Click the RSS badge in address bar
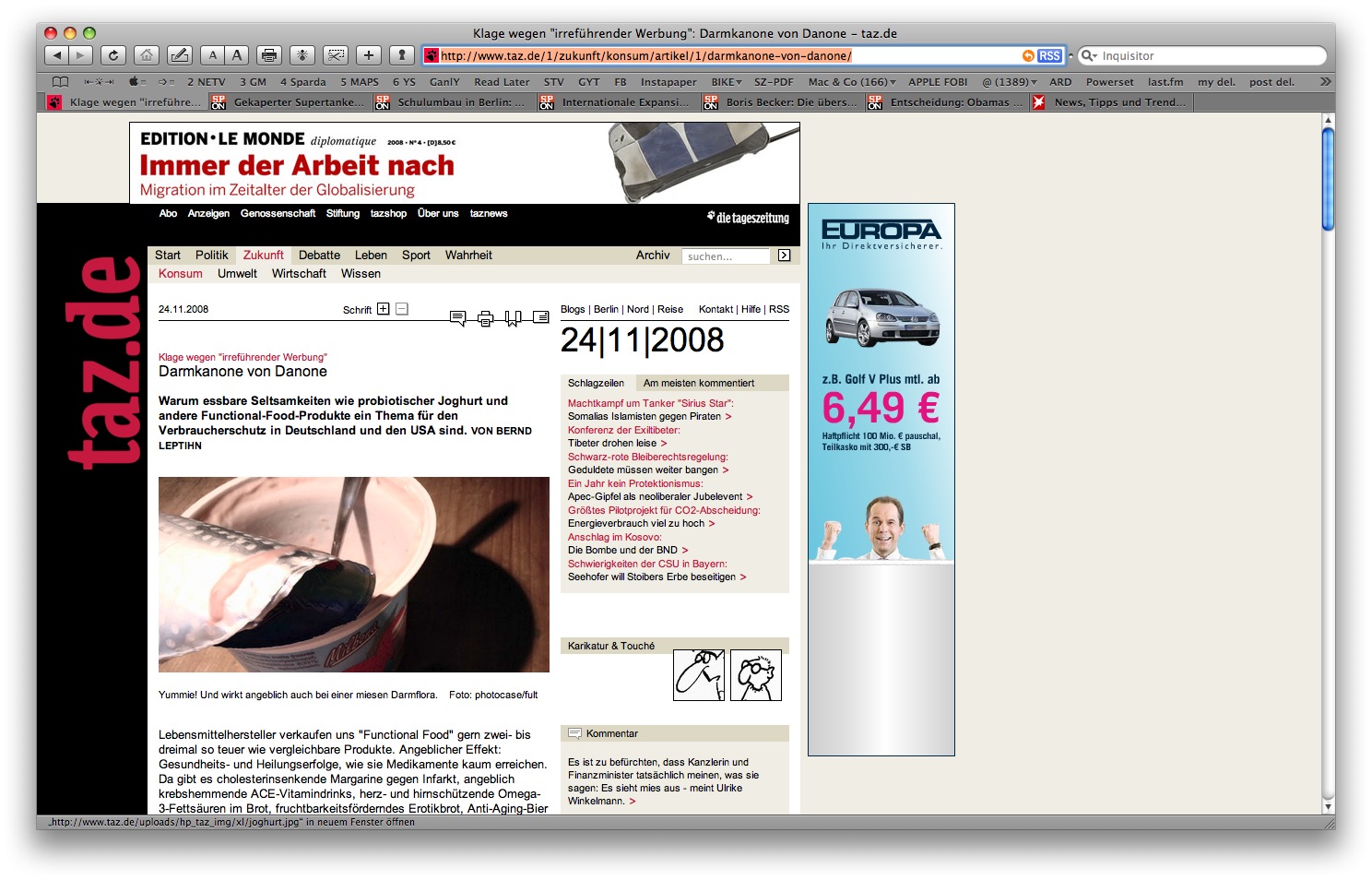The height and width of the screenshot is (880, 1372). pos(1049,55)
